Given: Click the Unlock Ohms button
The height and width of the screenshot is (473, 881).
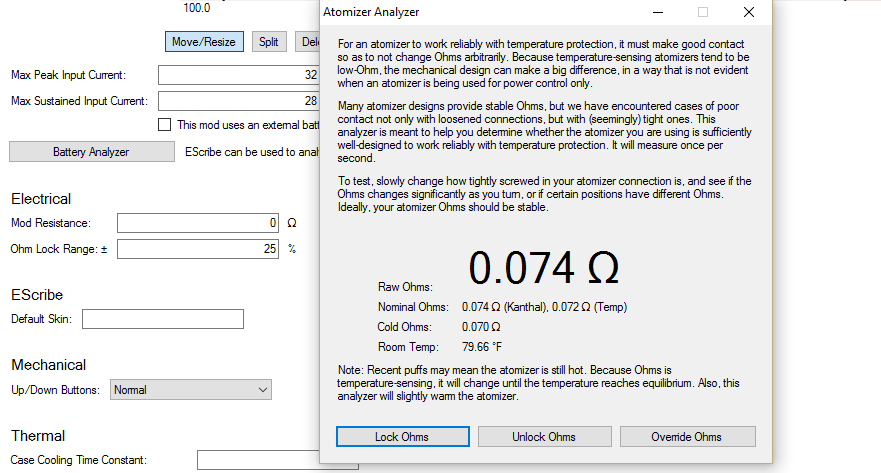Looking at the screenshot, I should tap(544, 437).
